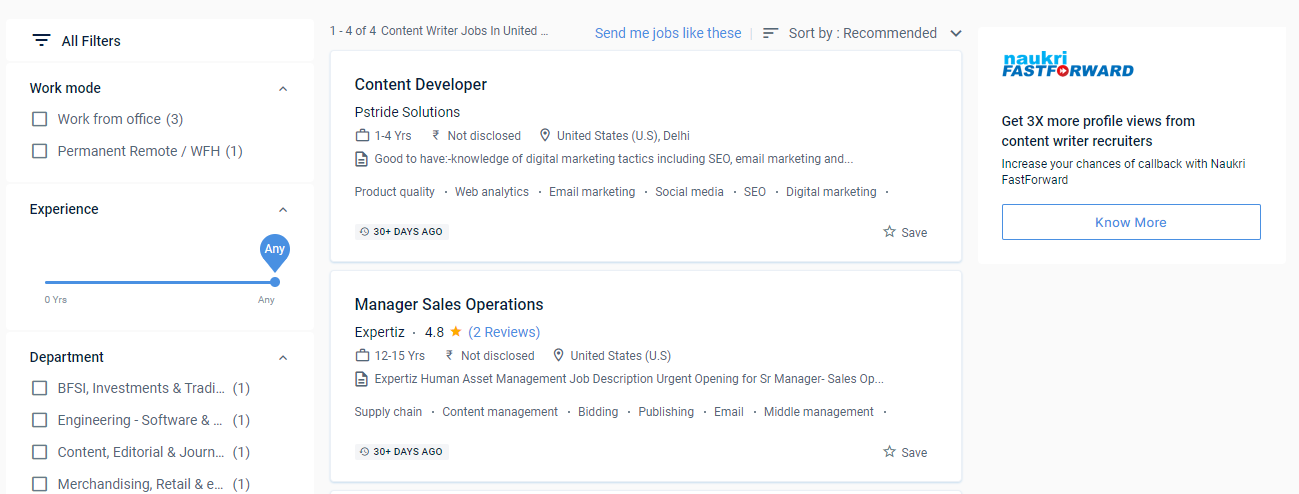Open the All Filters icon

[x=41, y=41]
